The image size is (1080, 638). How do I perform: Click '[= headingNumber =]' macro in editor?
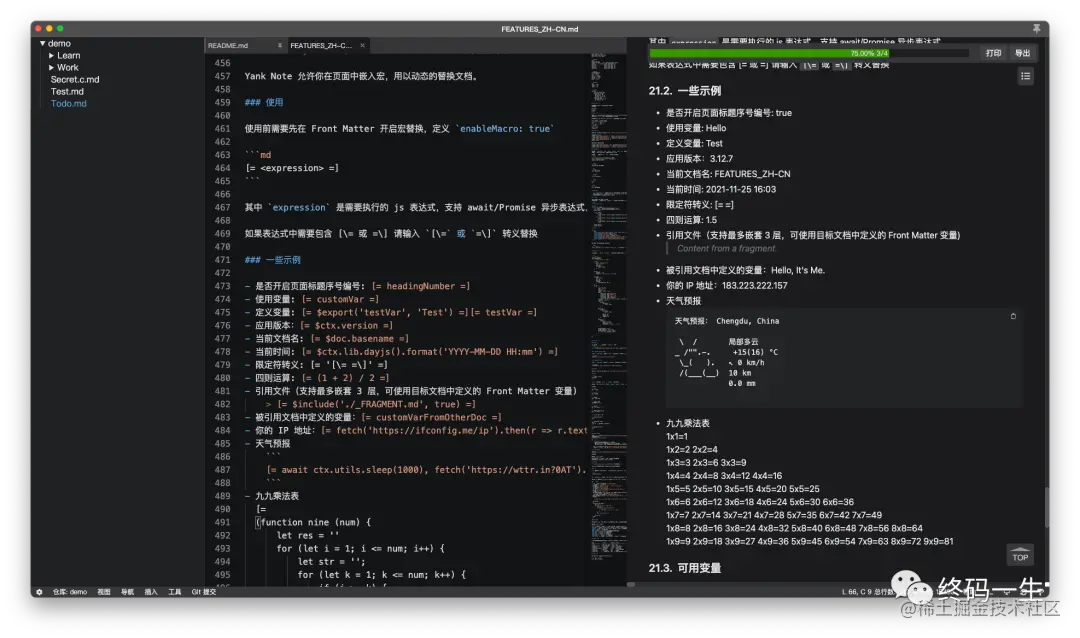[x=421, y=286]
